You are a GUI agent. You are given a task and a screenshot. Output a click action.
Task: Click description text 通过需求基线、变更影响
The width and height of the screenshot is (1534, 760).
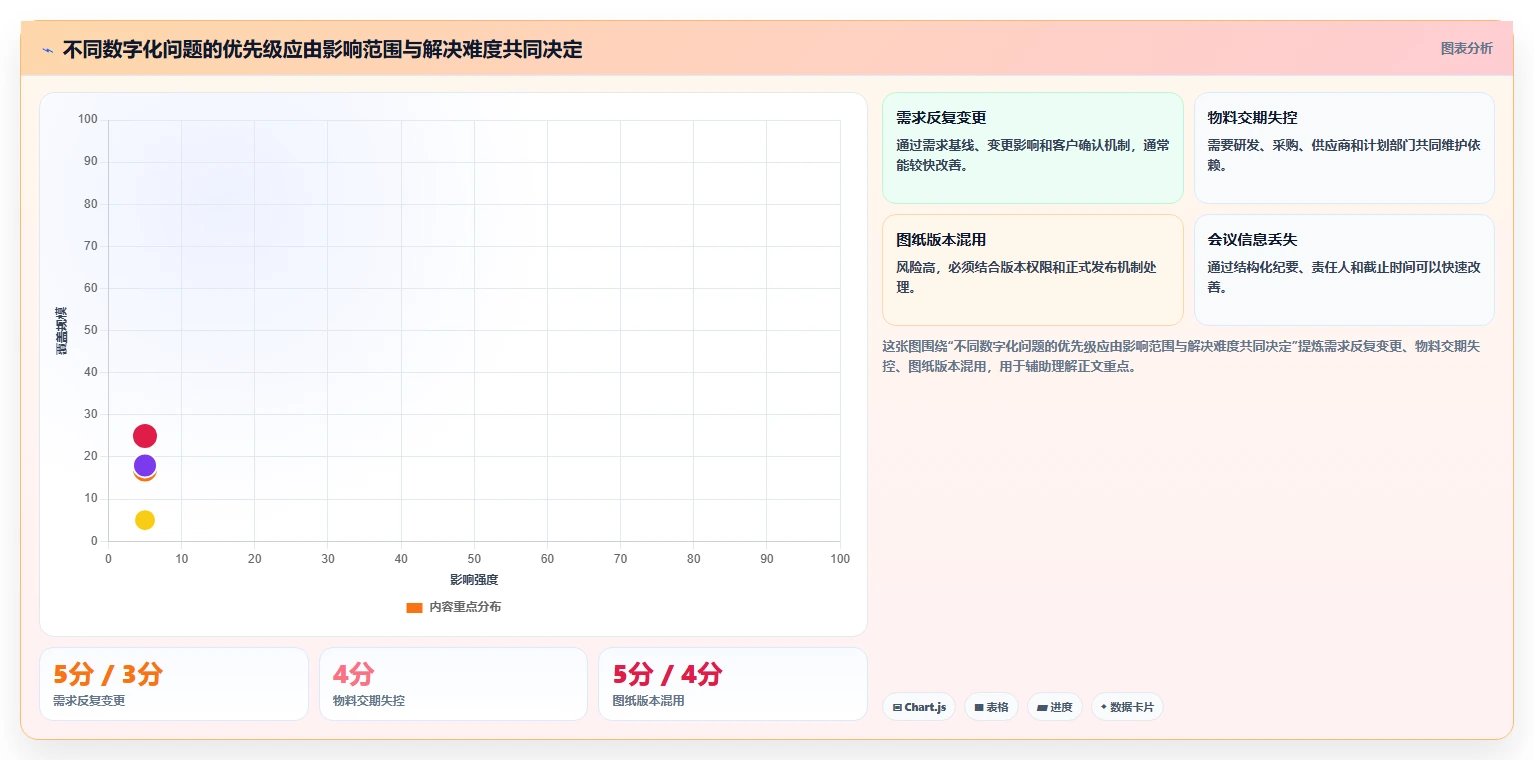1033,155
